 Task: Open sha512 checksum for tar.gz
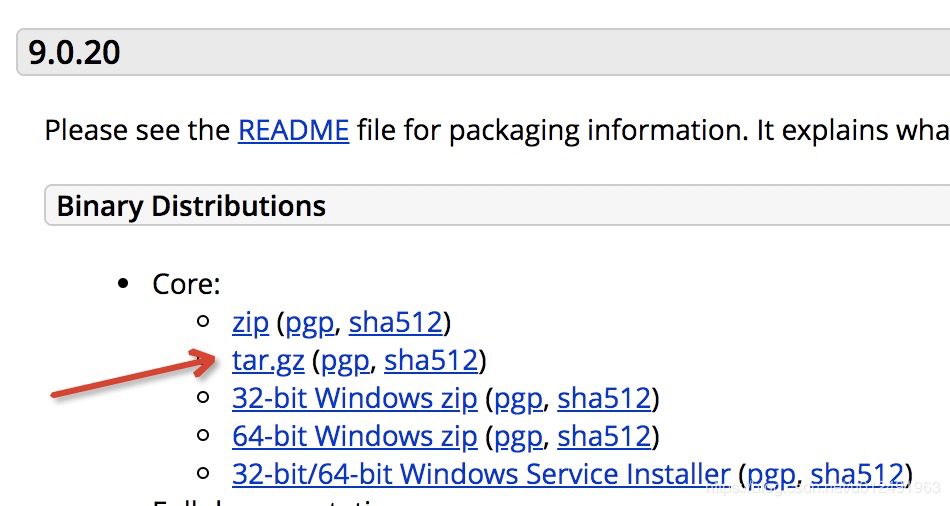coord(431,360)
